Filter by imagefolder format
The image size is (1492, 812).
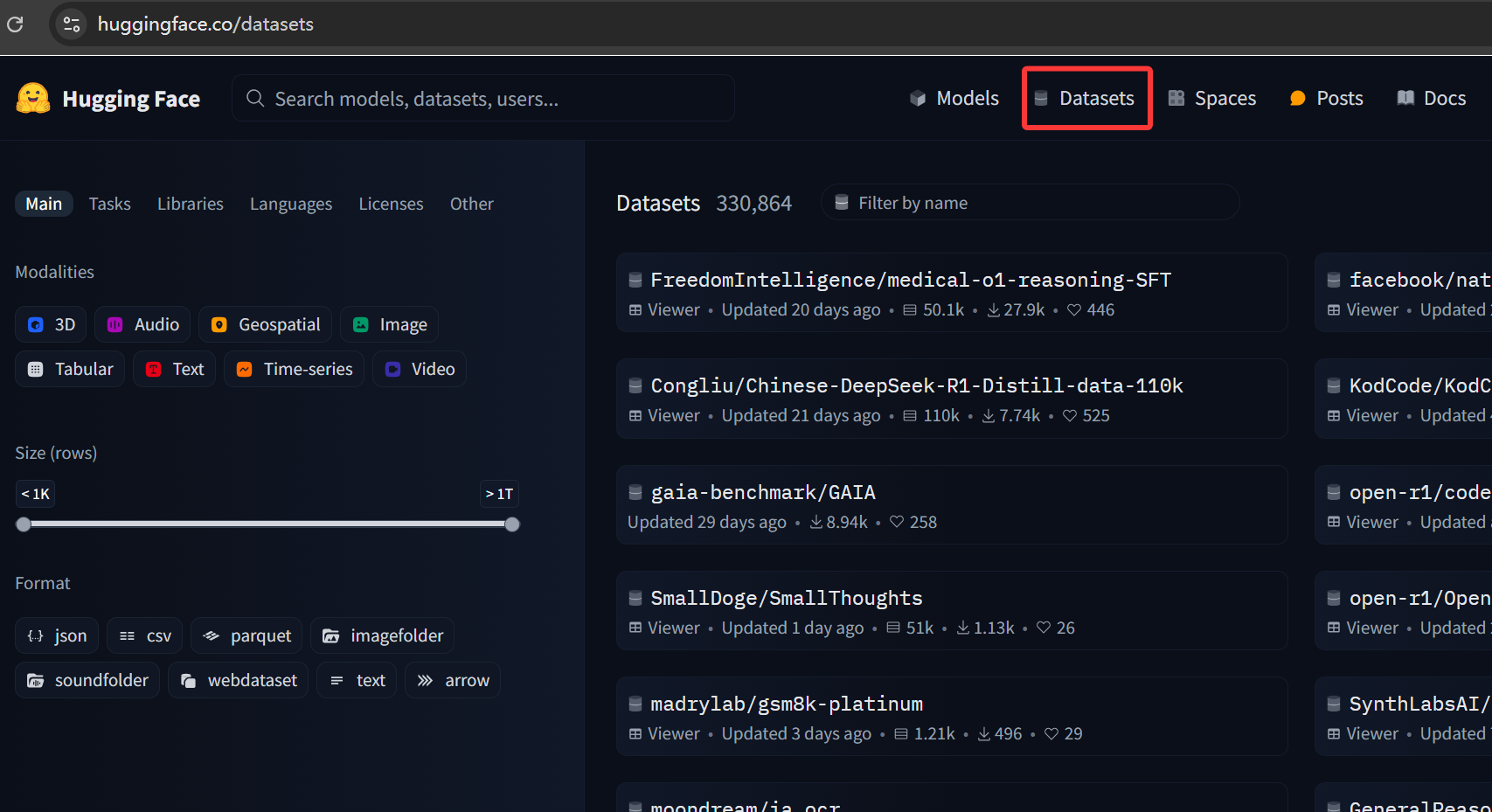(382, 635)
